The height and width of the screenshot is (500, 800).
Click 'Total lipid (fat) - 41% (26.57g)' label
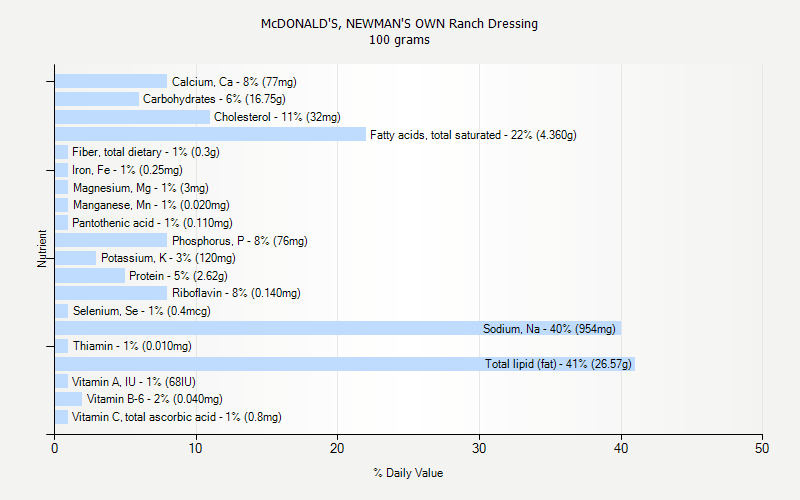558,364
